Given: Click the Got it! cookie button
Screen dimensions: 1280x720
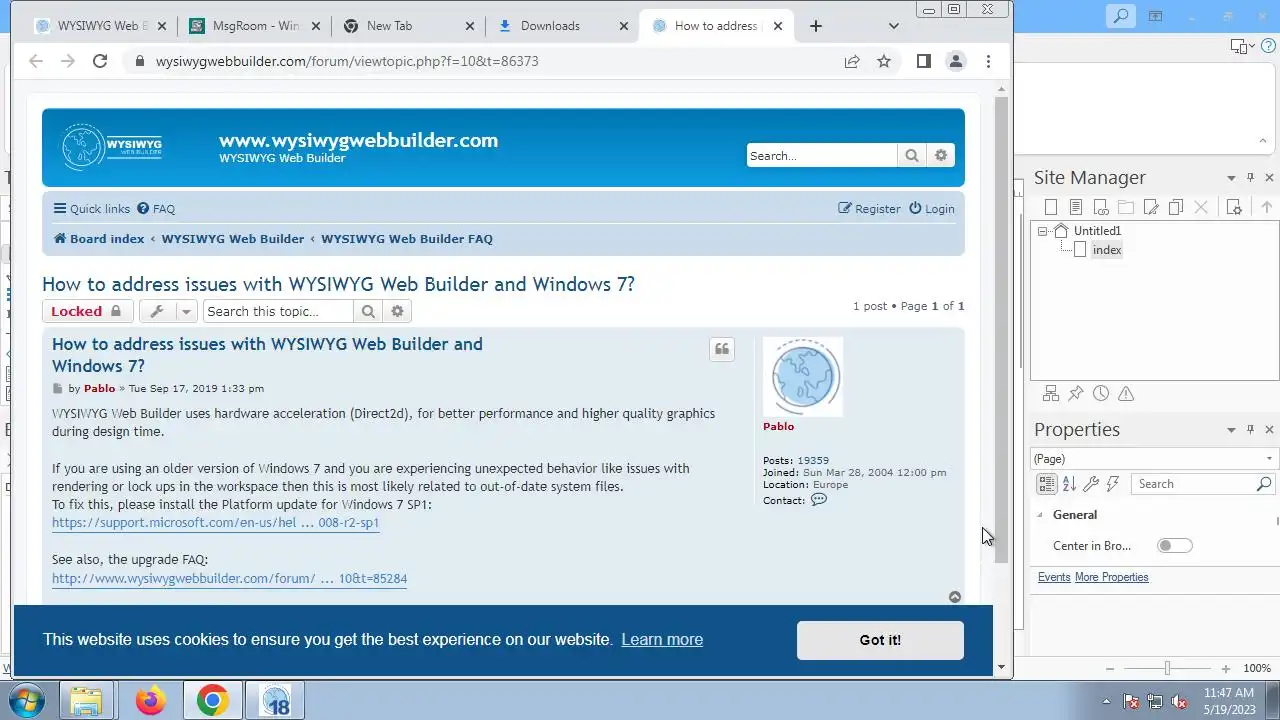Looking at the screenshot, I should tap(880, 640).
